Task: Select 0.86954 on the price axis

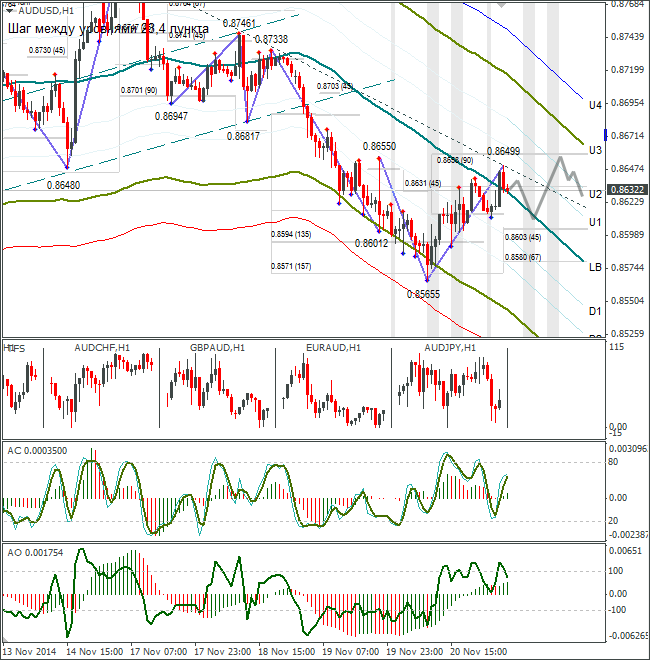Action: point(627,103)
